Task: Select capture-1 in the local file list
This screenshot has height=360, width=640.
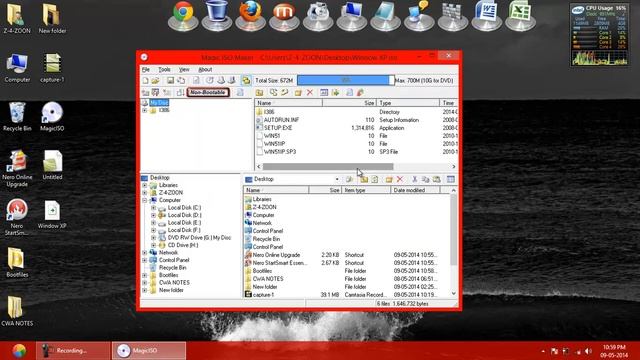Action: pyautogui.click(x=263, y=295)
